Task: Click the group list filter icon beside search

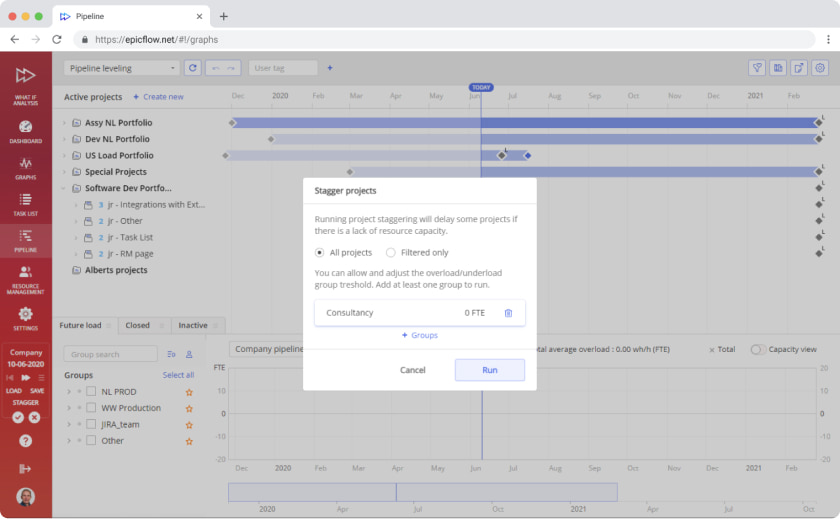Action: coord(171,354)
